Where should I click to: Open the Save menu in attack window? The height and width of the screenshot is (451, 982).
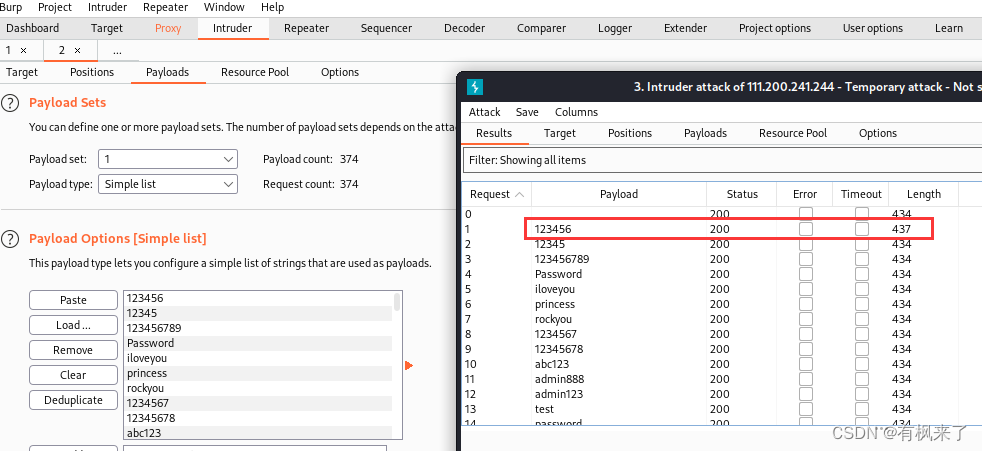pyautogui.click(x=527, y=112)
